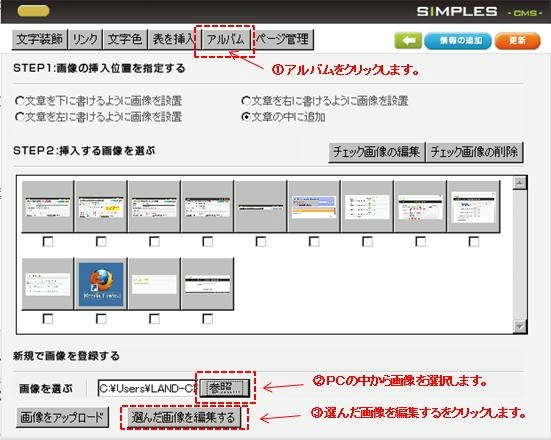This screenshot has width=551, height=440.
Task: Select the Mozilla Firefox image thumbnail
Action: tap(101, 284)
